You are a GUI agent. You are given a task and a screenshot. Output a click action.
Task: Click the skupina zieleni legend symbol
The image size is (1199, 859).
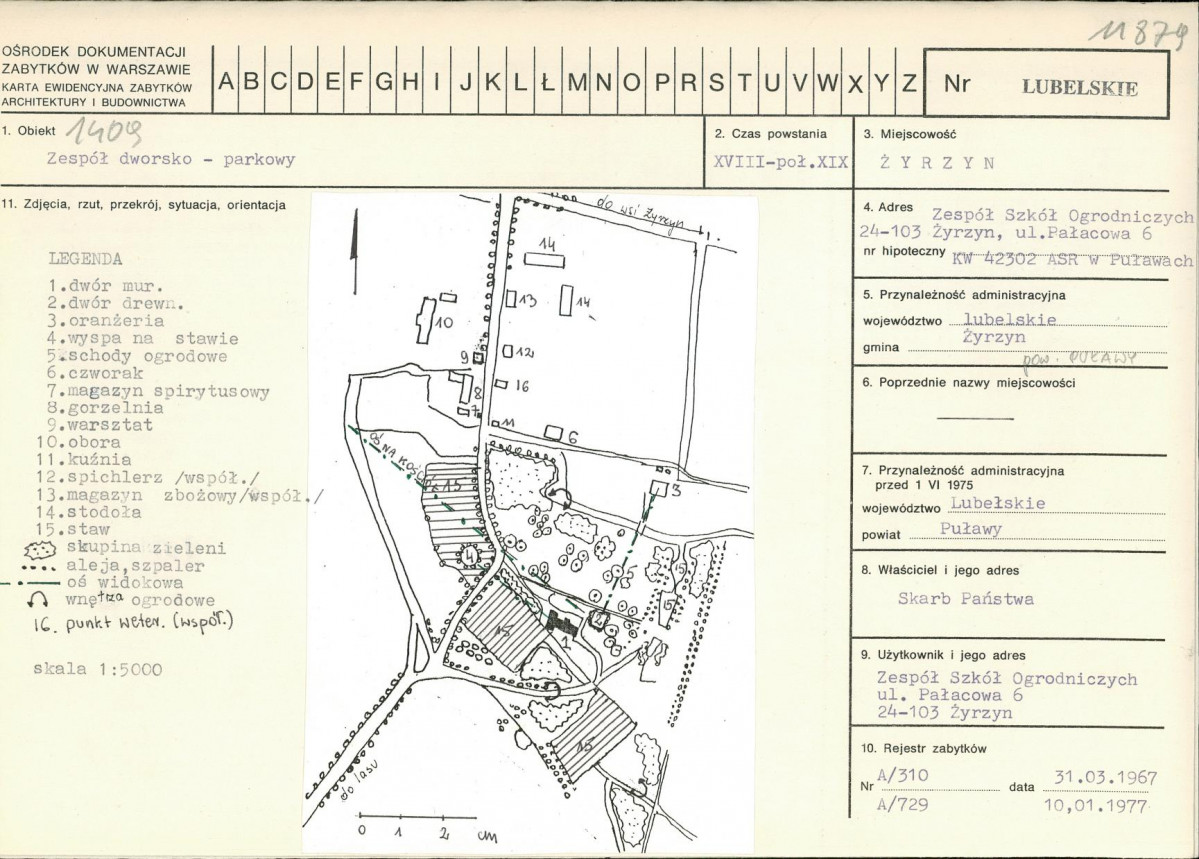40,549
